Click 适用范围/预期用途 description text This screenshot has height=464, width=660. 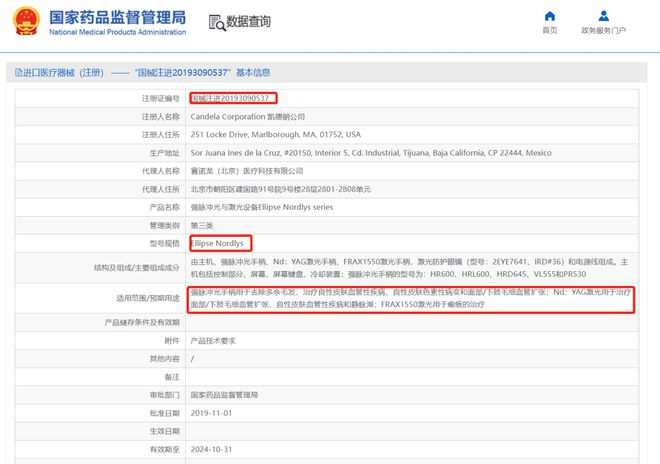point(410,298)
